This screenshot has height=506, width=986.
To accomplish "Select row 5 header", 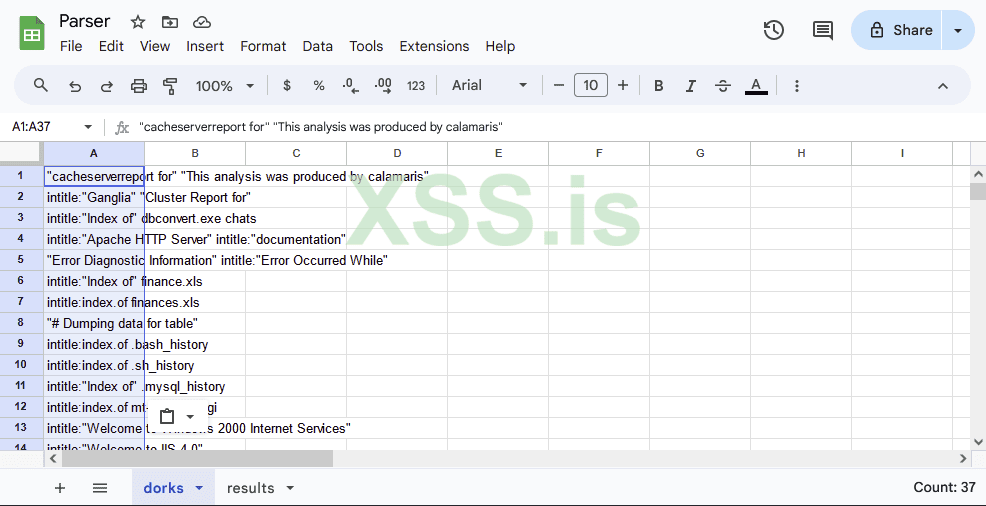I will [x=21, y=260].
